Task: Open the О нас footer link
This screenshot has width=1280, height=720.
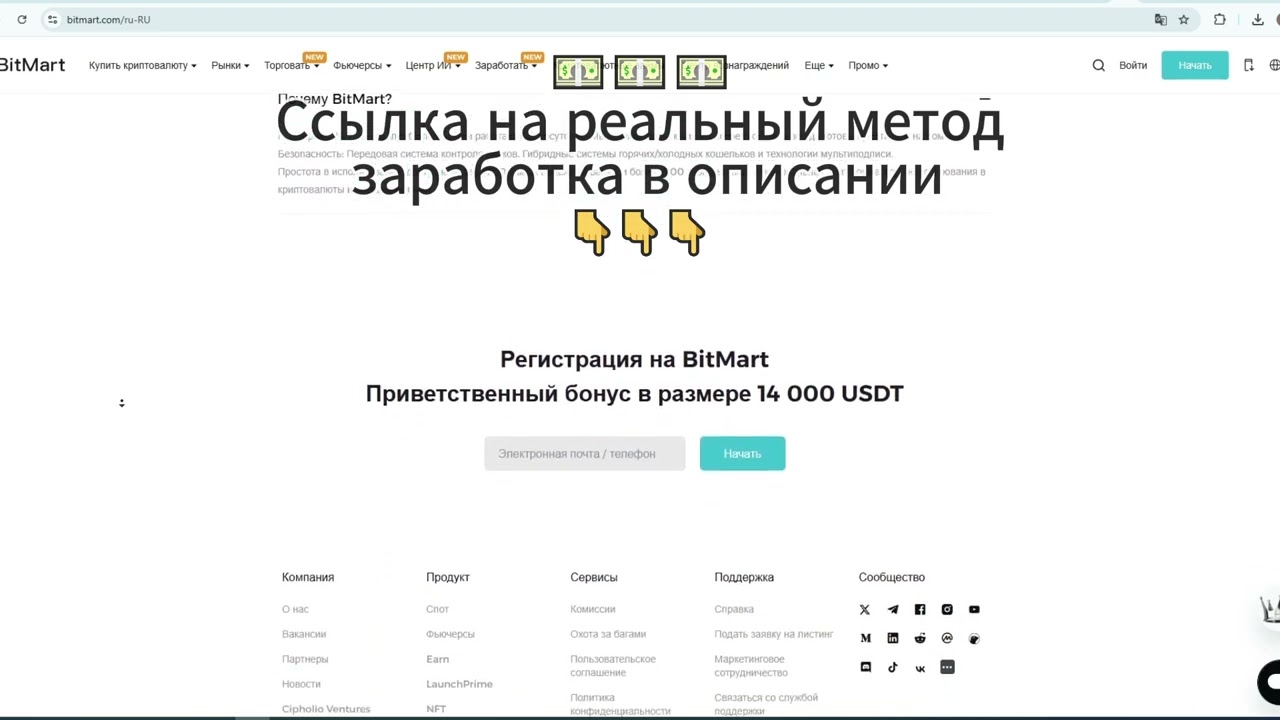Action: 295,609
